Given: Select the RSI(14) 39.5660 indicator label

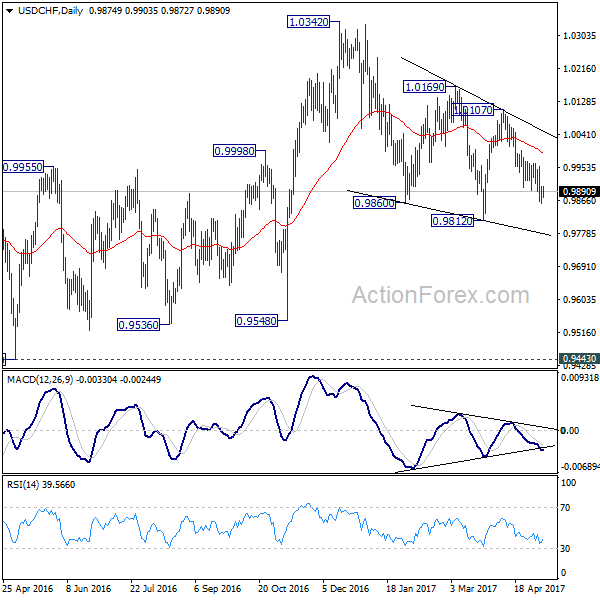Looking at the screenshot, I should 41,484.
